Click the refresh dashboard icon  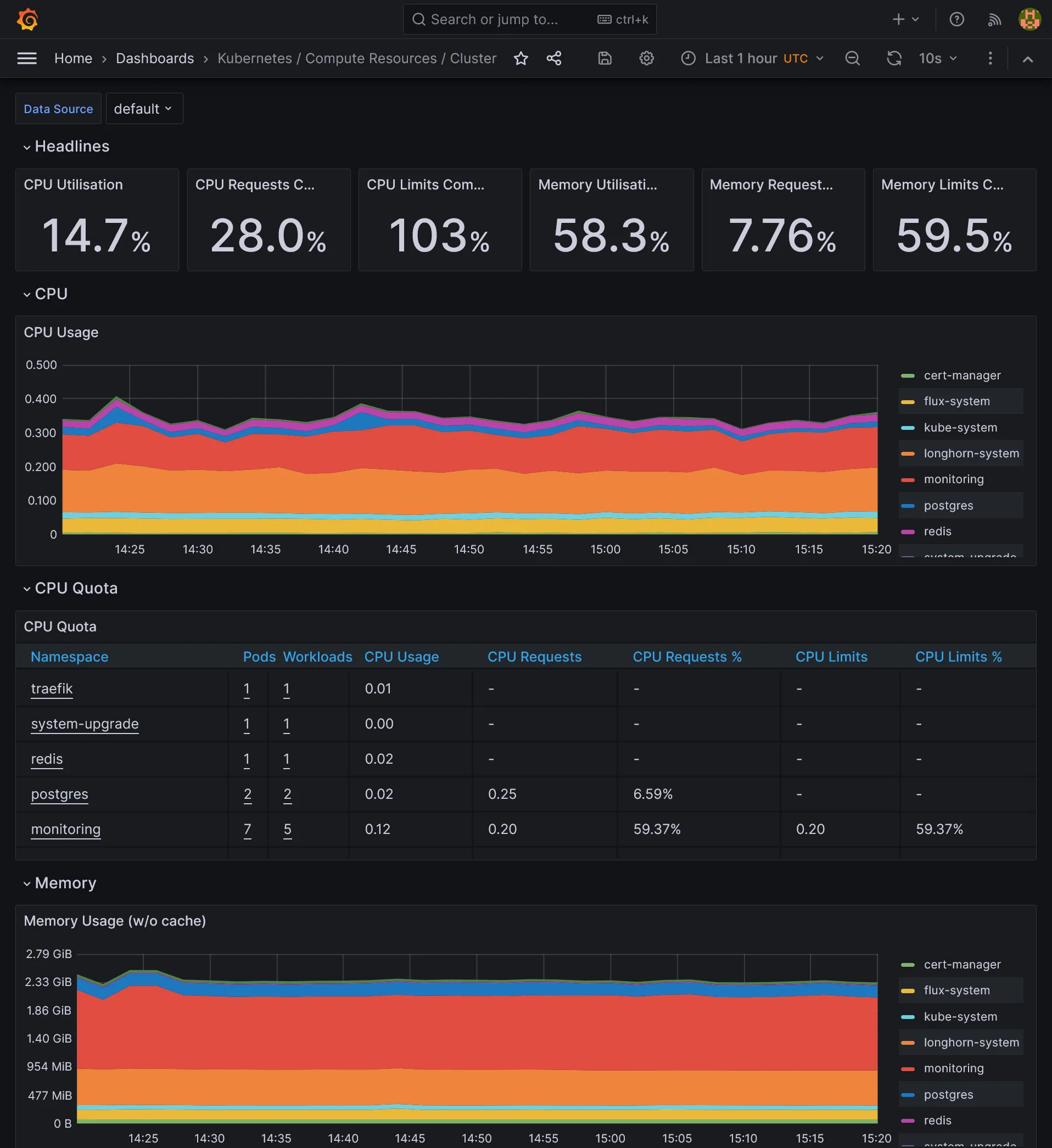click(894, 58)
